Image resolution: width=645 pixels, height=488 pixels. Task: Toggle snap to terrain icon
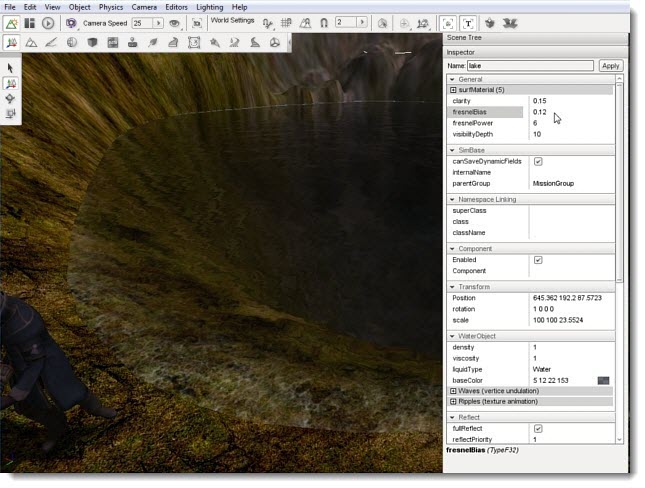305,23
